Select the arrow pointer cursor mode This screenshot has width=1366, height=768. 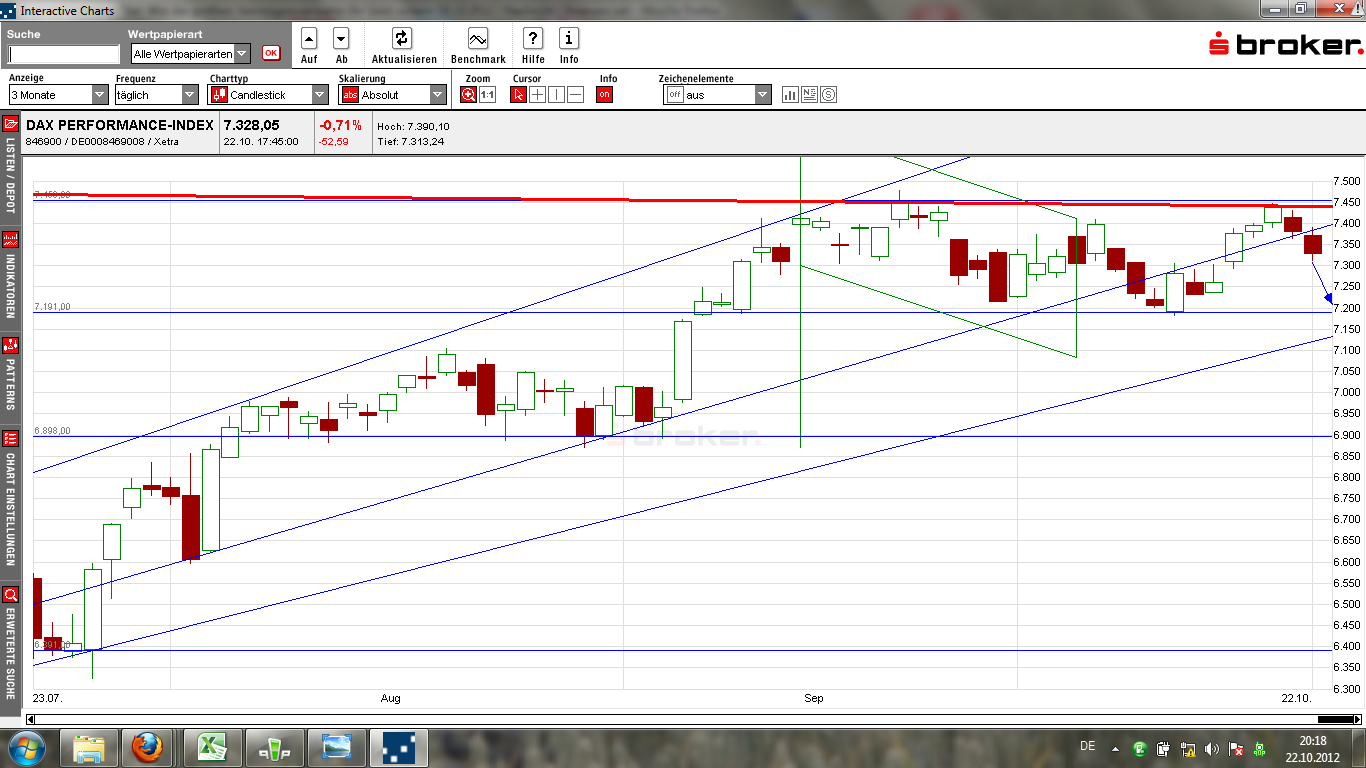(518, 95)
